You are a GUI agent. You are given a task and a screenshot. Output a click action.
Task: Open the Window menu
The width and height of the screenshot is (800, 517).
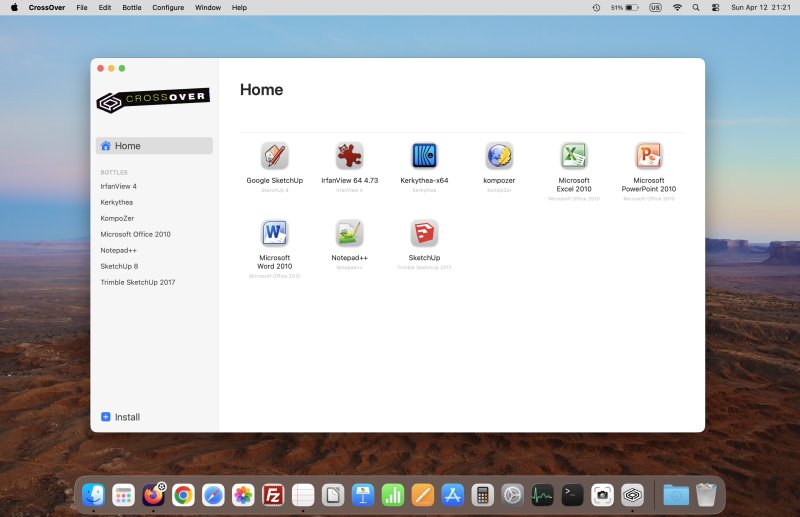pos(208,8)
